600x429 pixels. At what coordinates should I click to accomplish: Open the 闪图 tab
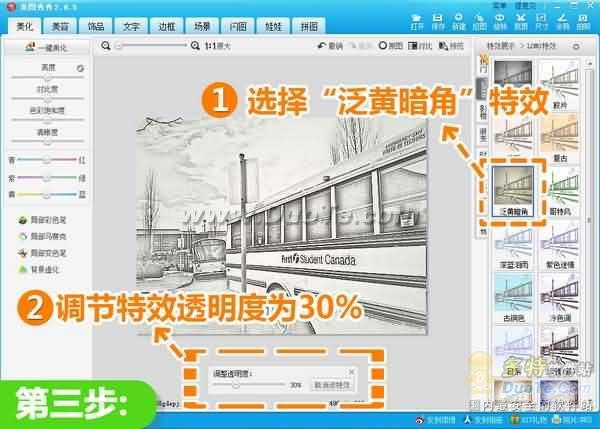pyautogui.click(x=238, y=26)
